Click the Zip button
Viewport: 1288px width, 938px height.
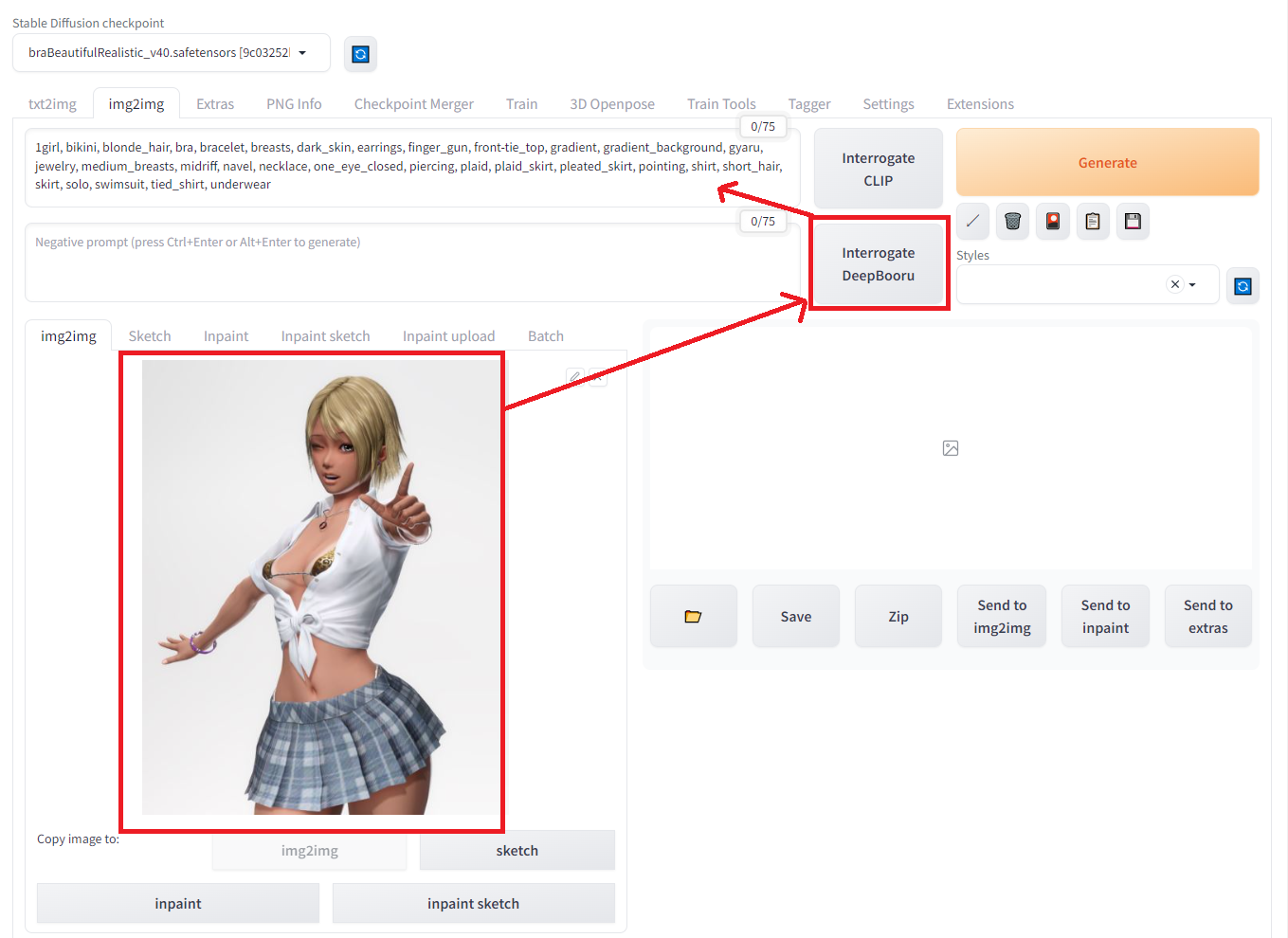[898, 617]
